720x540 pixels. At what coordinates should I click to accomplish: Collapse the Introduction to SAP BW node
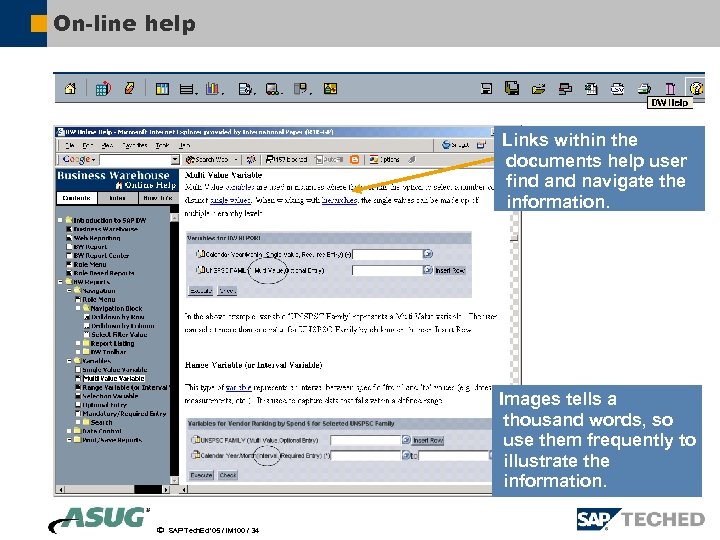[60, 220]
